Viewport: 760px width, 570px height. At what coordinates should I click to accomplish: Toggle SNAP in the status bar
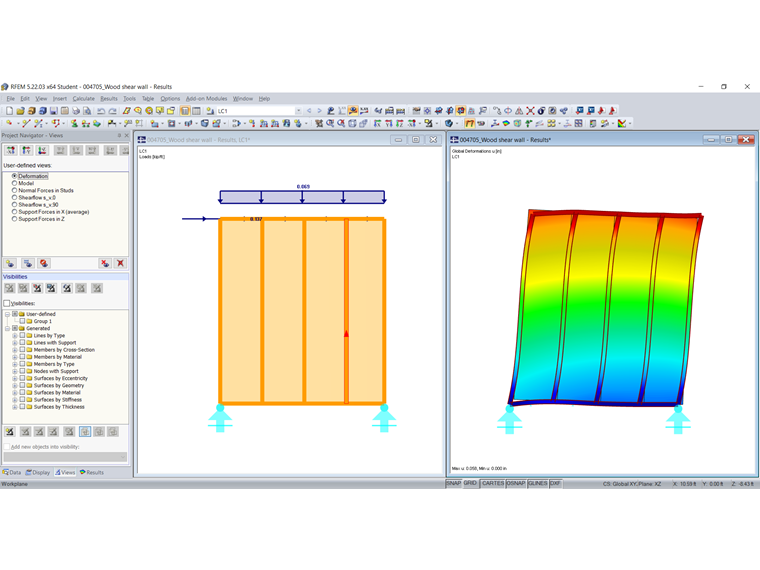coord(454,484)
